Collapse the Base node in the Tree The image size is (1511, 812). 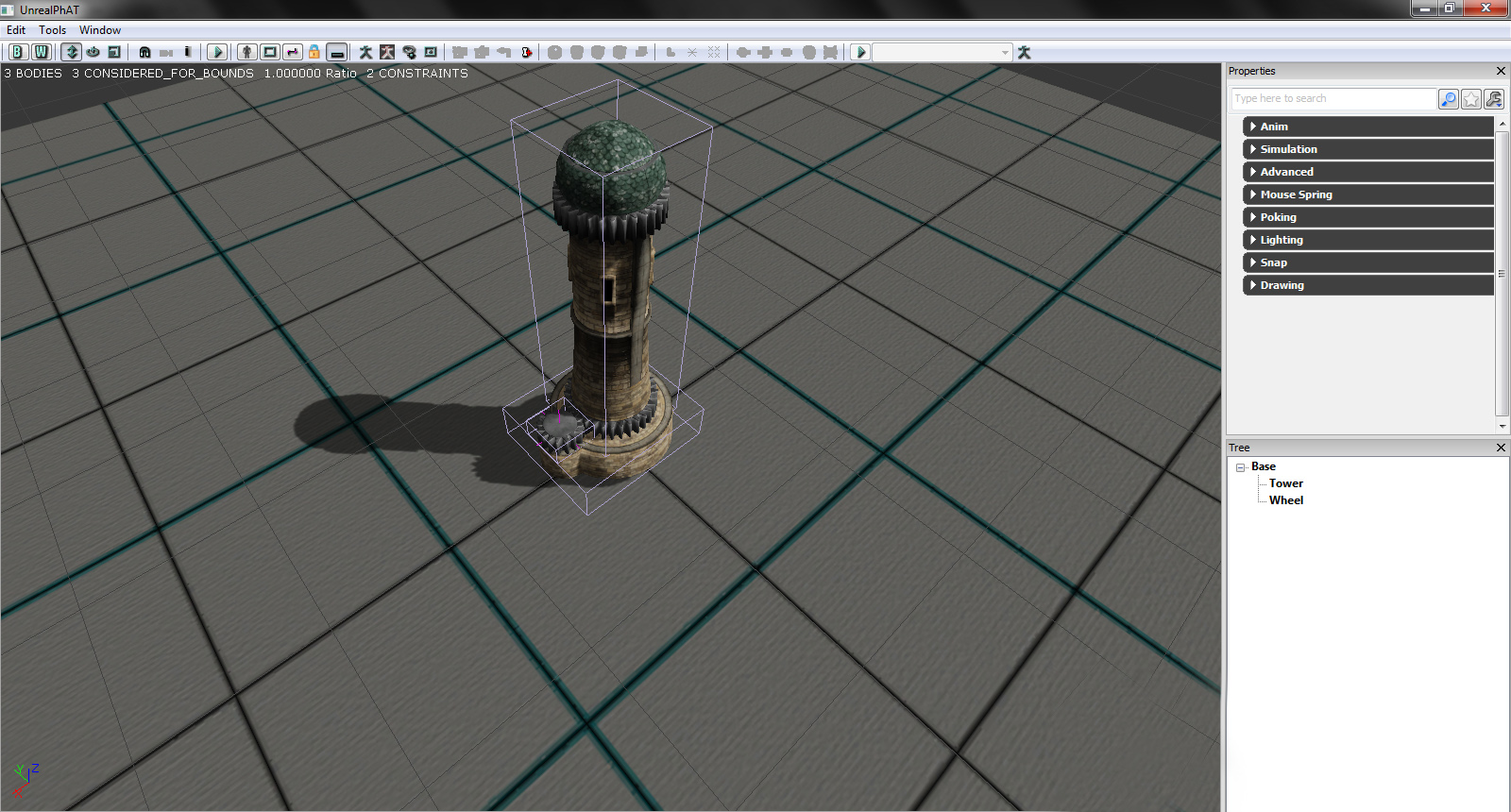coord(1240,467)
